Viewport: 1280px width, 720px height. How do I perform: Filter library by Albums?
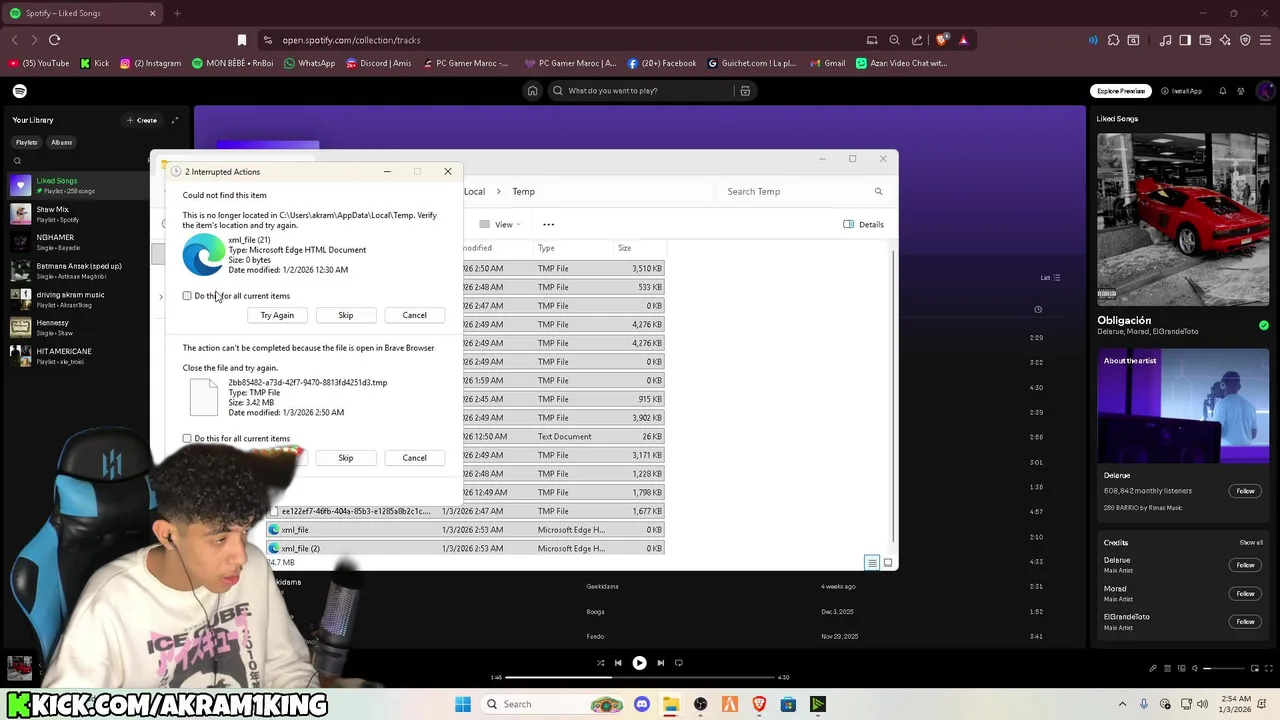61,142
